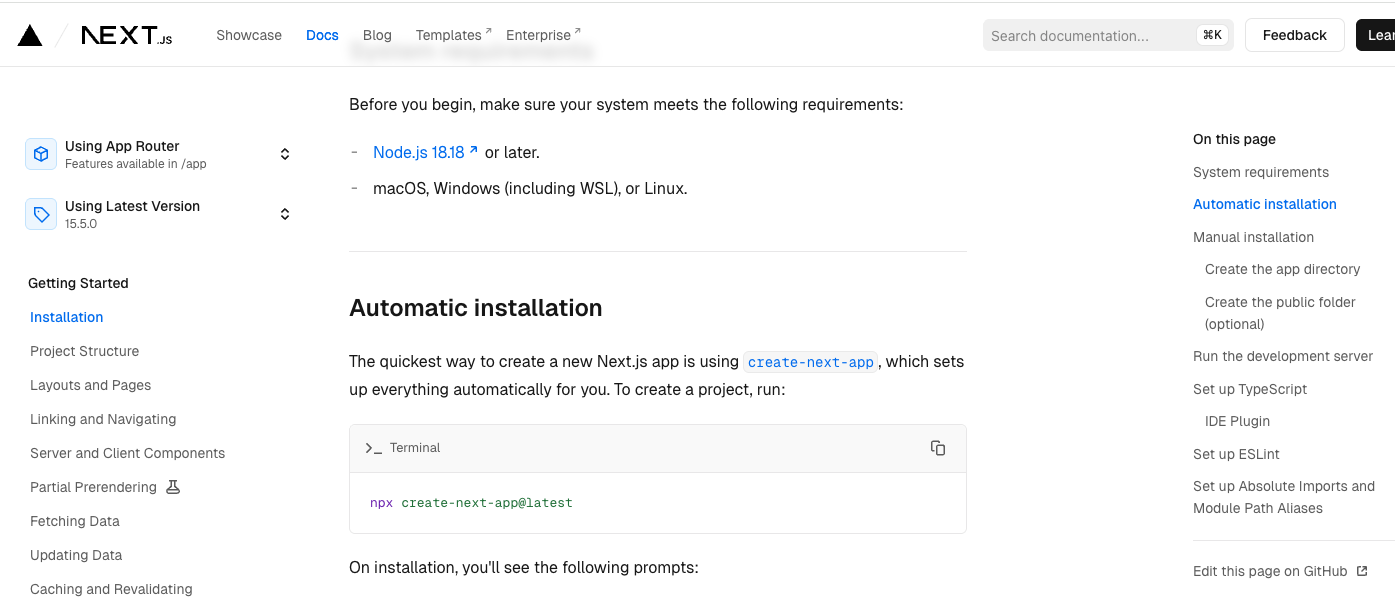Go to the Docs nav item
This screenshot has width=1395, height=602.
pos(322,35)
